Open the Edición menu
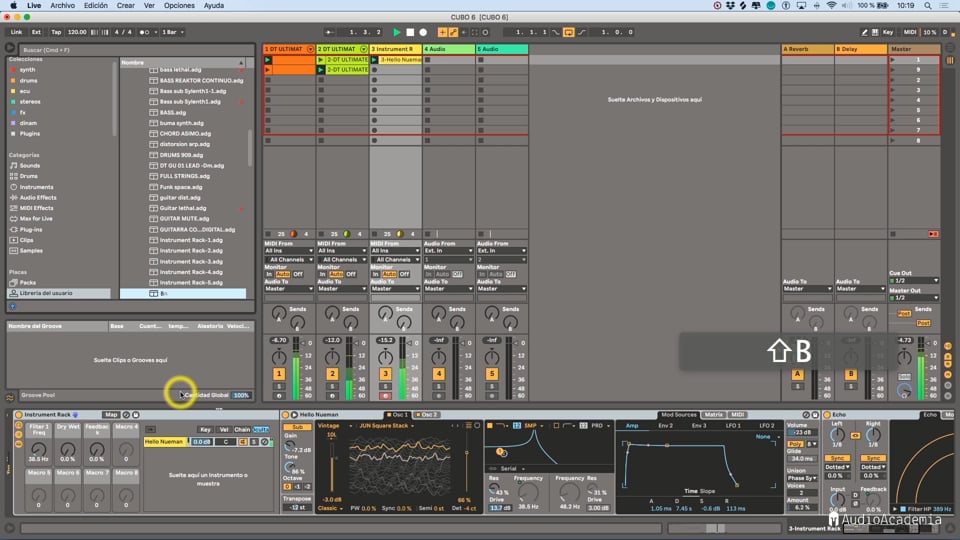960x540 pixels. (96, 6)
